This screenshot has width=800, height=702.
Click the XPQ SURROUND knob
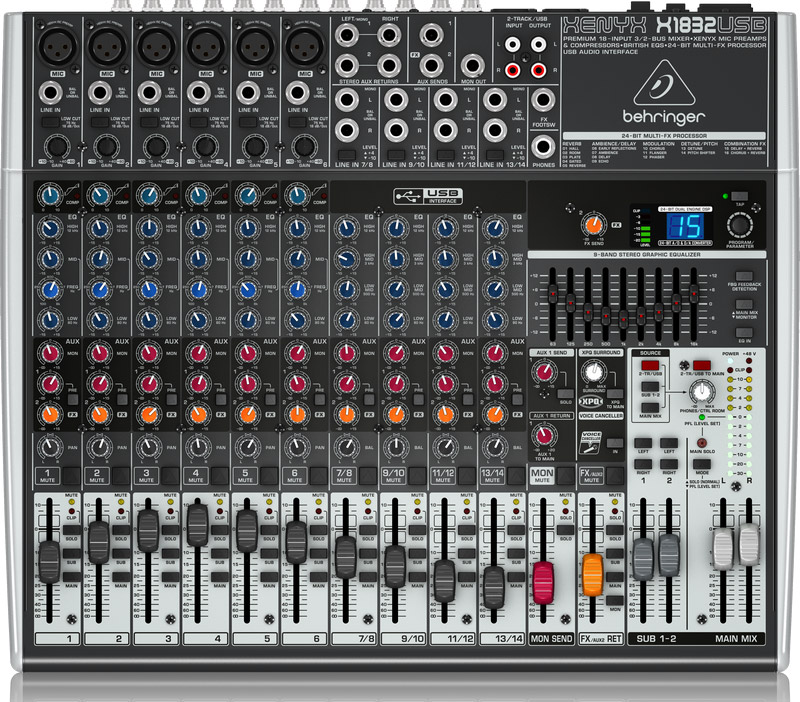click(593, 371)
